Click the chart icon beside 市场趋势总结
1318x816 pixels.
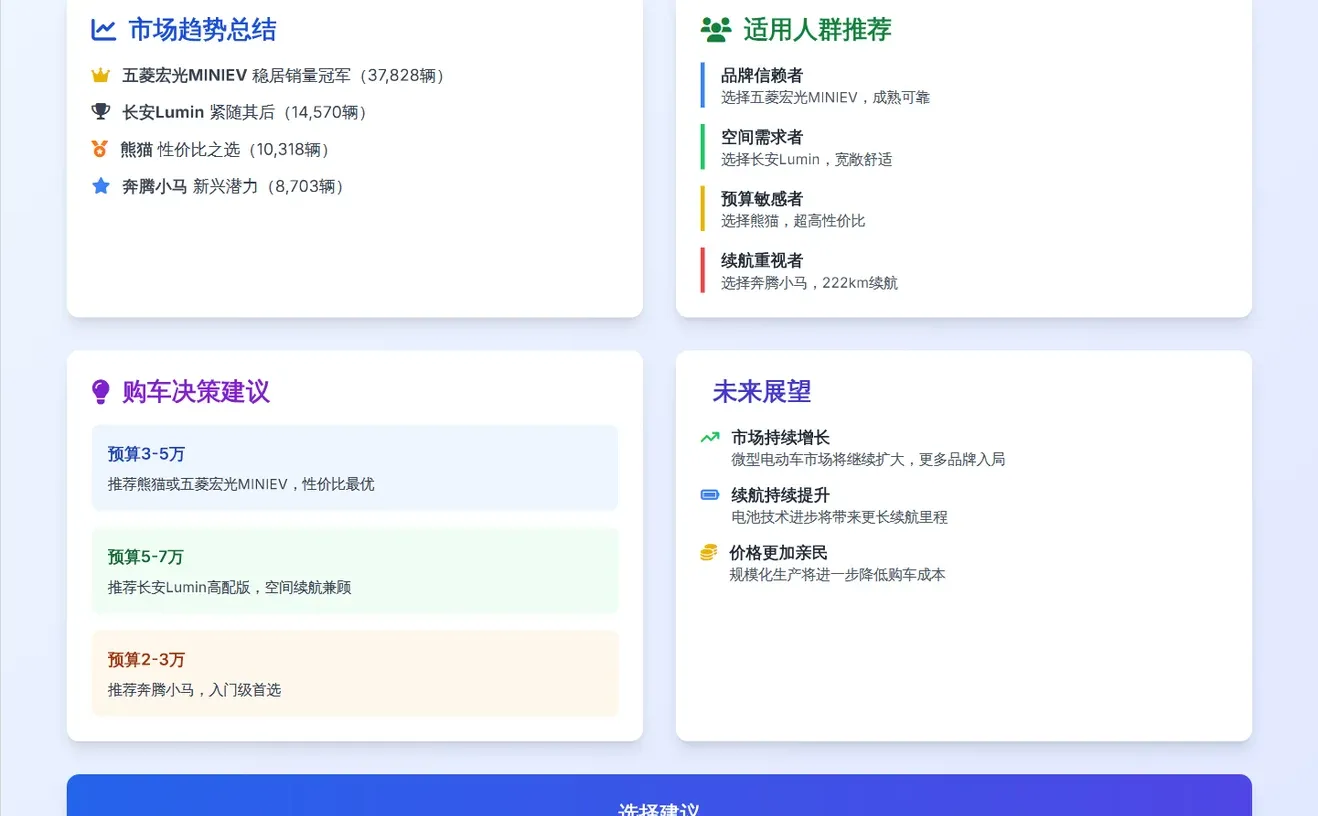(103, 30)
